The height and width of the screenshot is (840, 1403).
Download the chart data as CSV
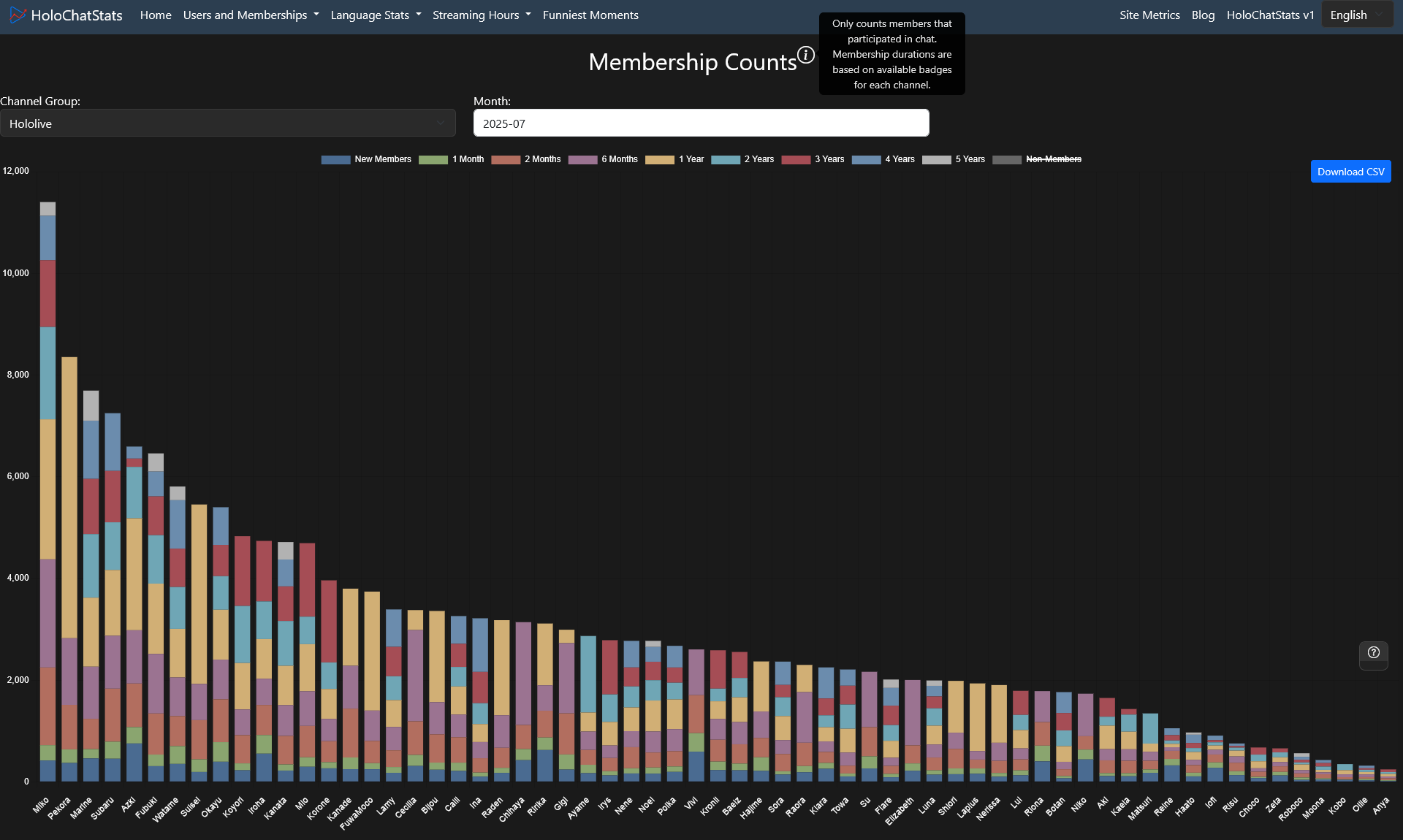(x=1350, y=172)
